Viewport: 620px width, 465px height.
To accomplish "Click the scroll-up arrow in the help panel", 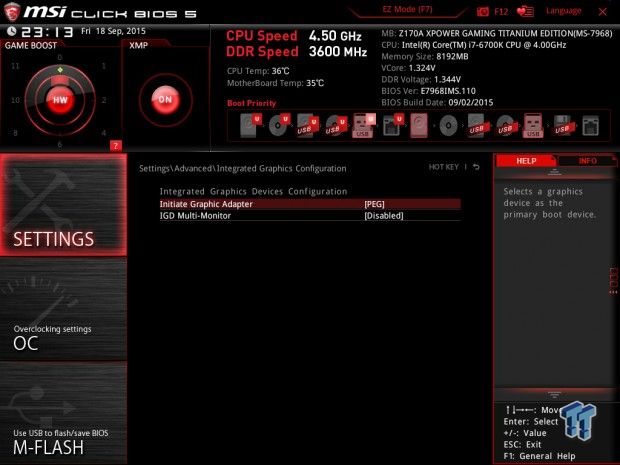I will click(x=554, y=172).
